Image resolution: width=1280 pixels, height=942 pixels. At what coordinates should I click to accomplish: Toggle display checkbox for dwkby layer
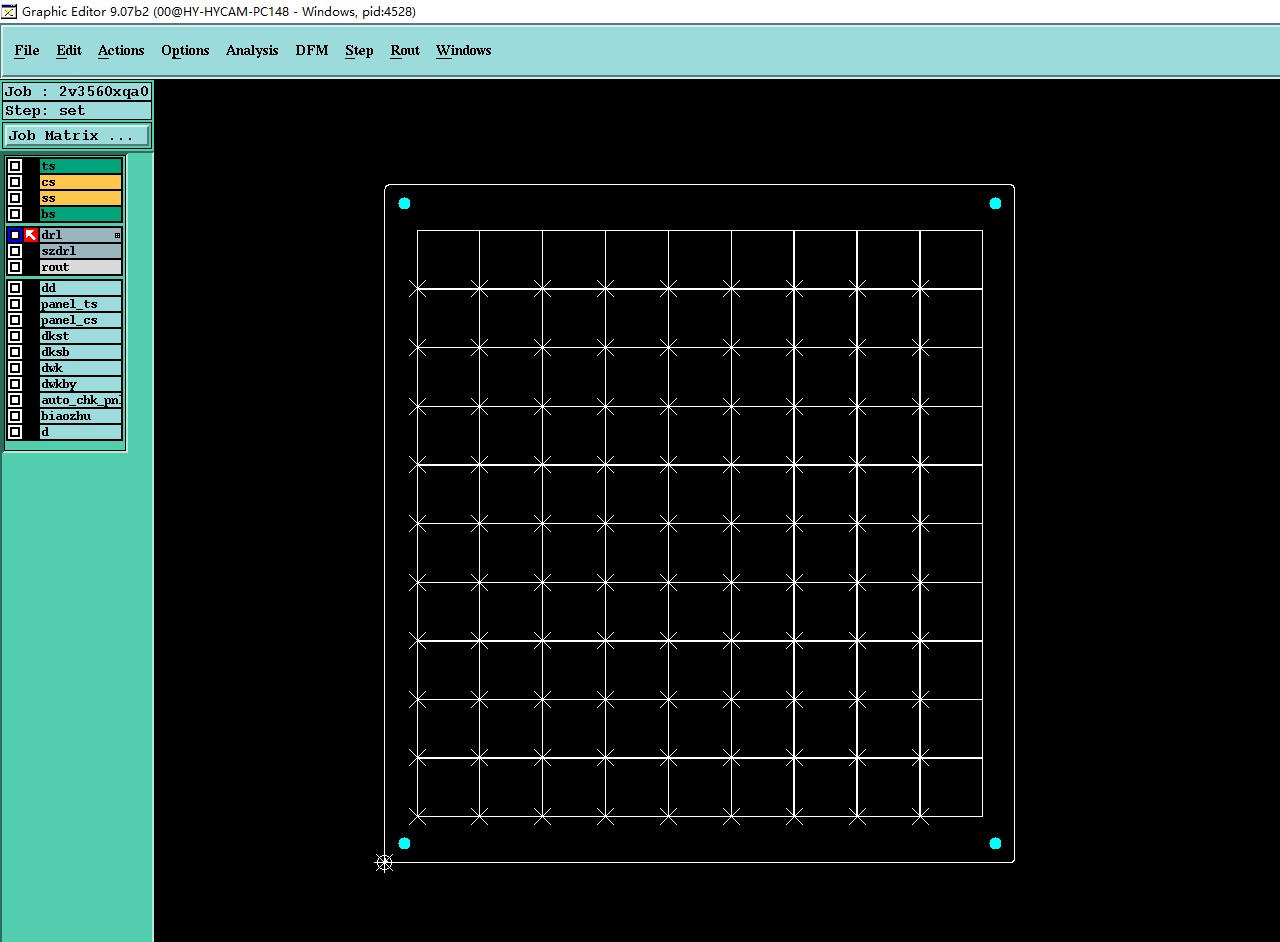[15, 384]
